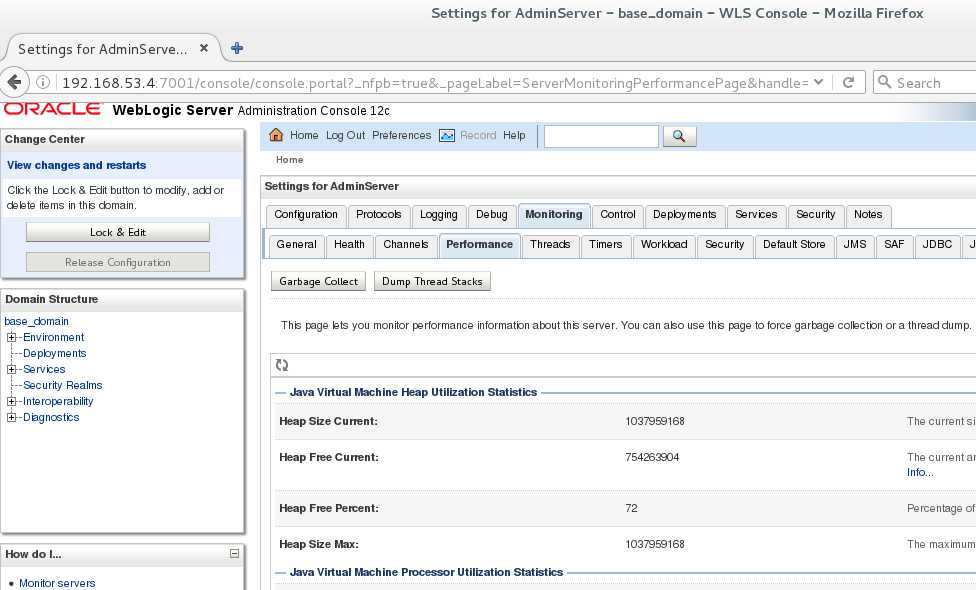Click the Release Configuration button

click(118, 262)
